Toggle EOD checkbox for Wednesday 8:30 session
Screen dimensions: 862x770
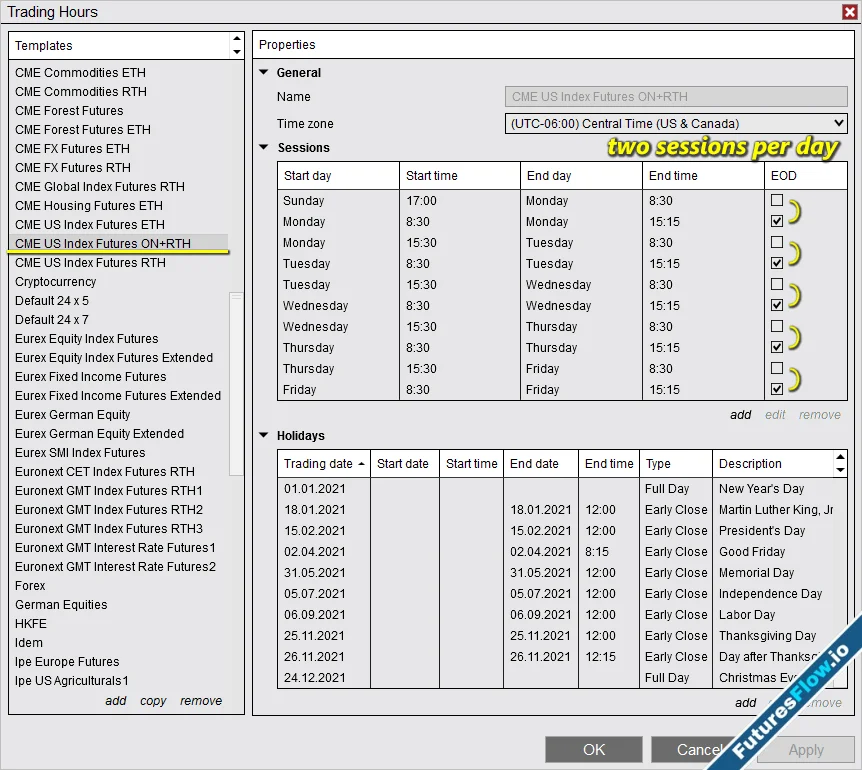pos(777,305)
